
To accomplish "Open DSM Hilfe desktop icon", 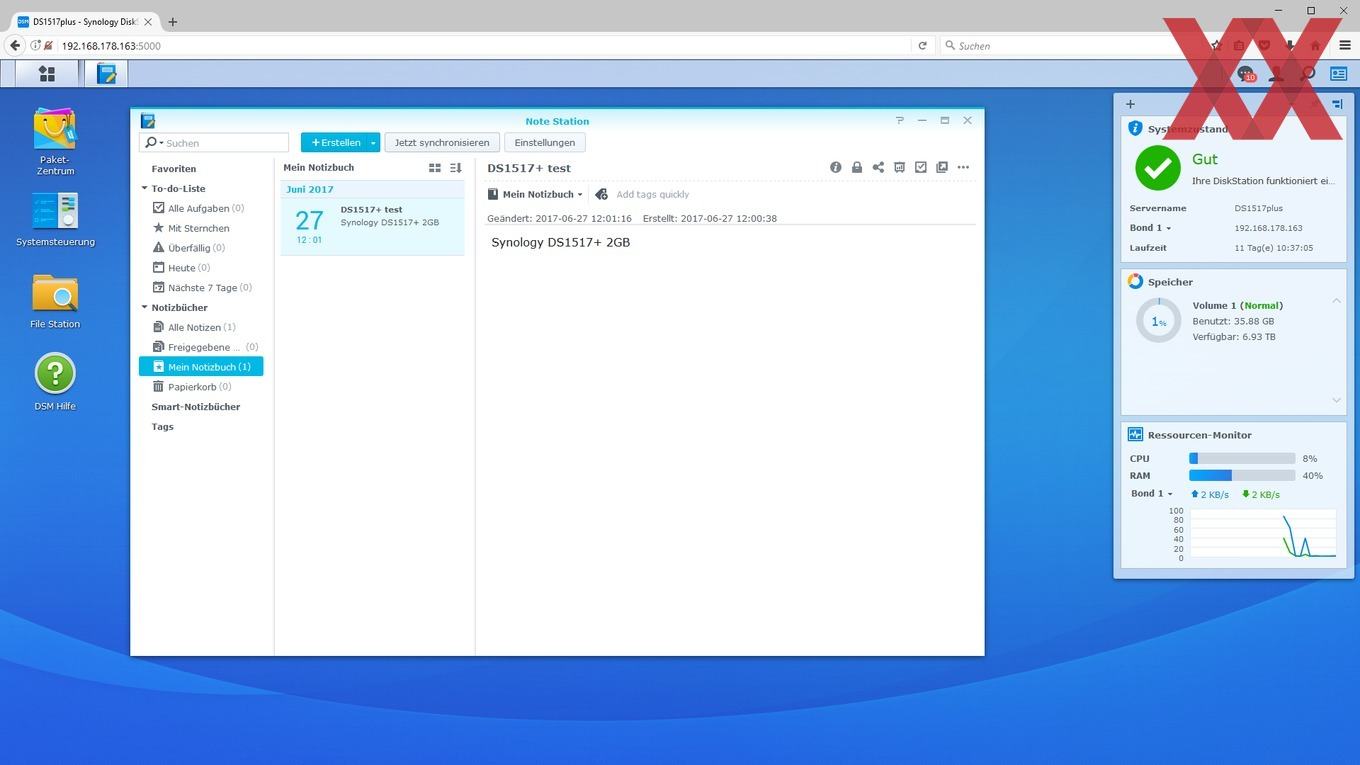I will tap(55, 382).
